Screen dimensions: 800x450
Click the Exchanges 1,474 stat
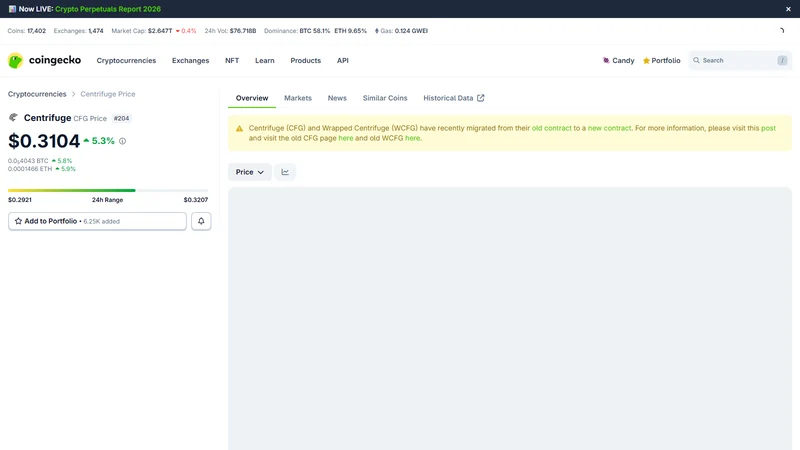[79, 31]
